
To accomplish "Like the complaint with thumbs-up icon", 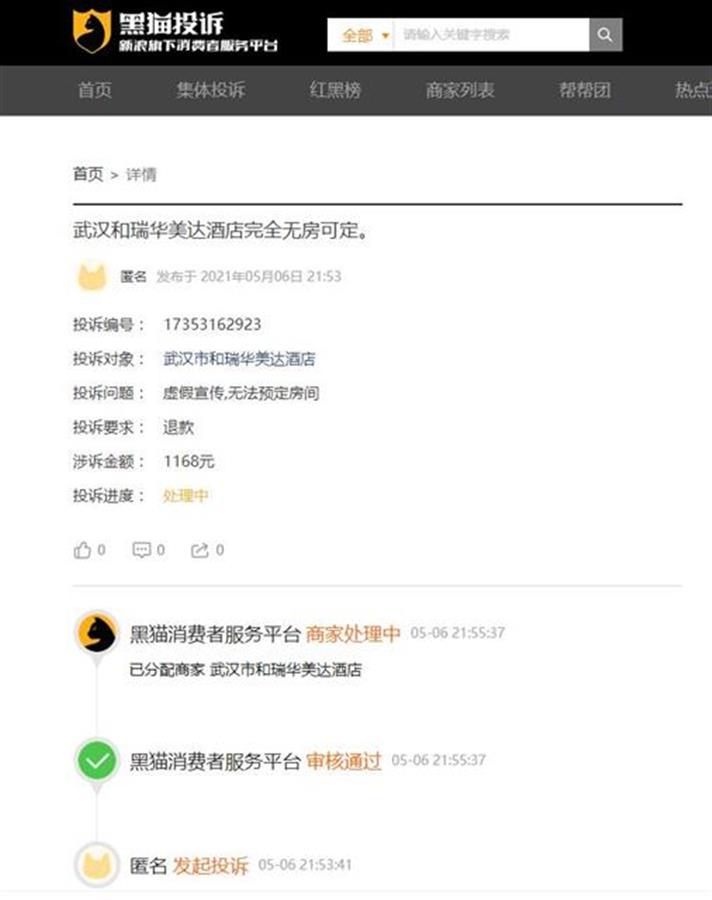I will [82, 550].
